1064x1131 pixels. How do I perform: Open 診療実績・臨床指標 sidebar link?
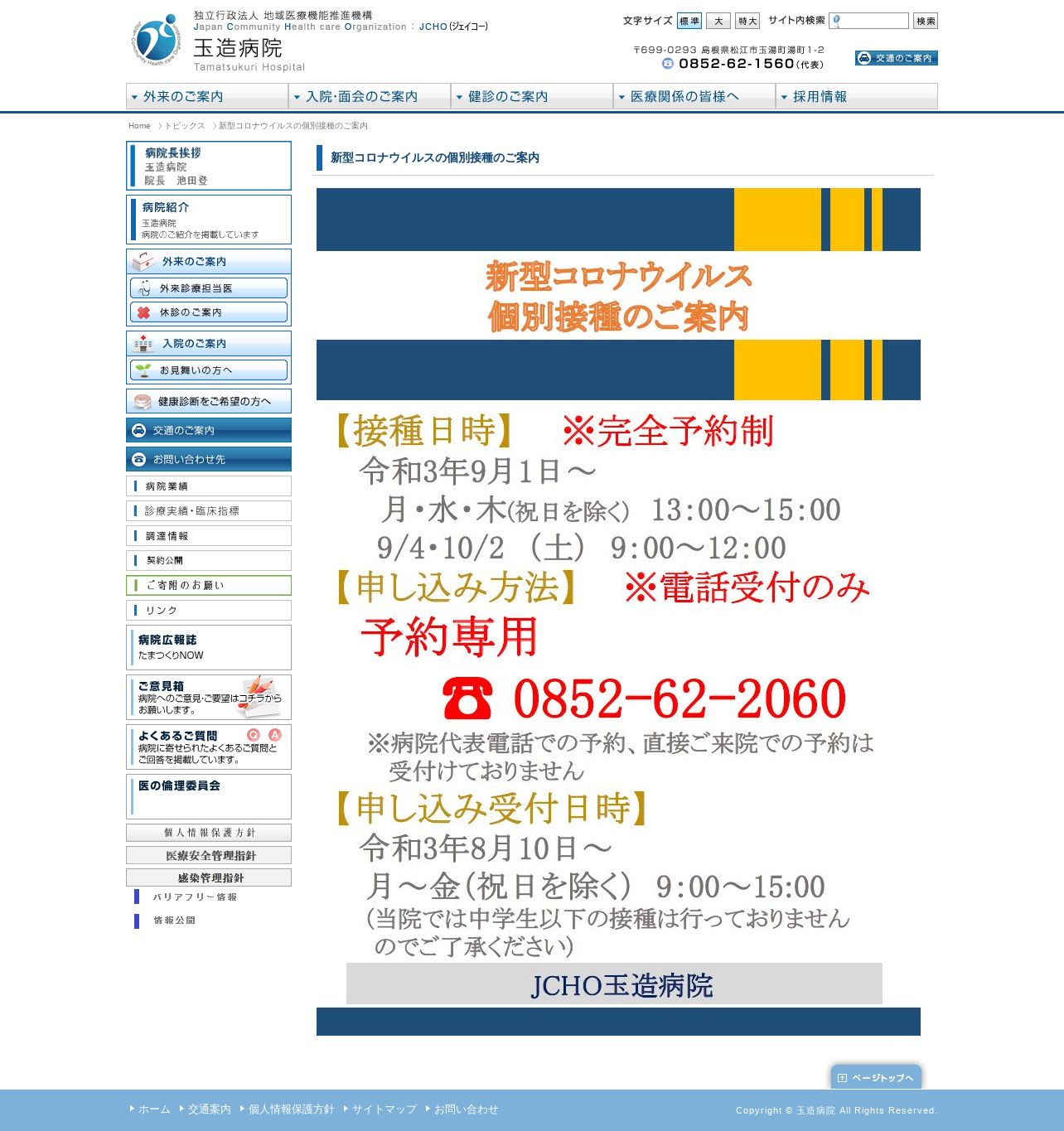point(209,511)
